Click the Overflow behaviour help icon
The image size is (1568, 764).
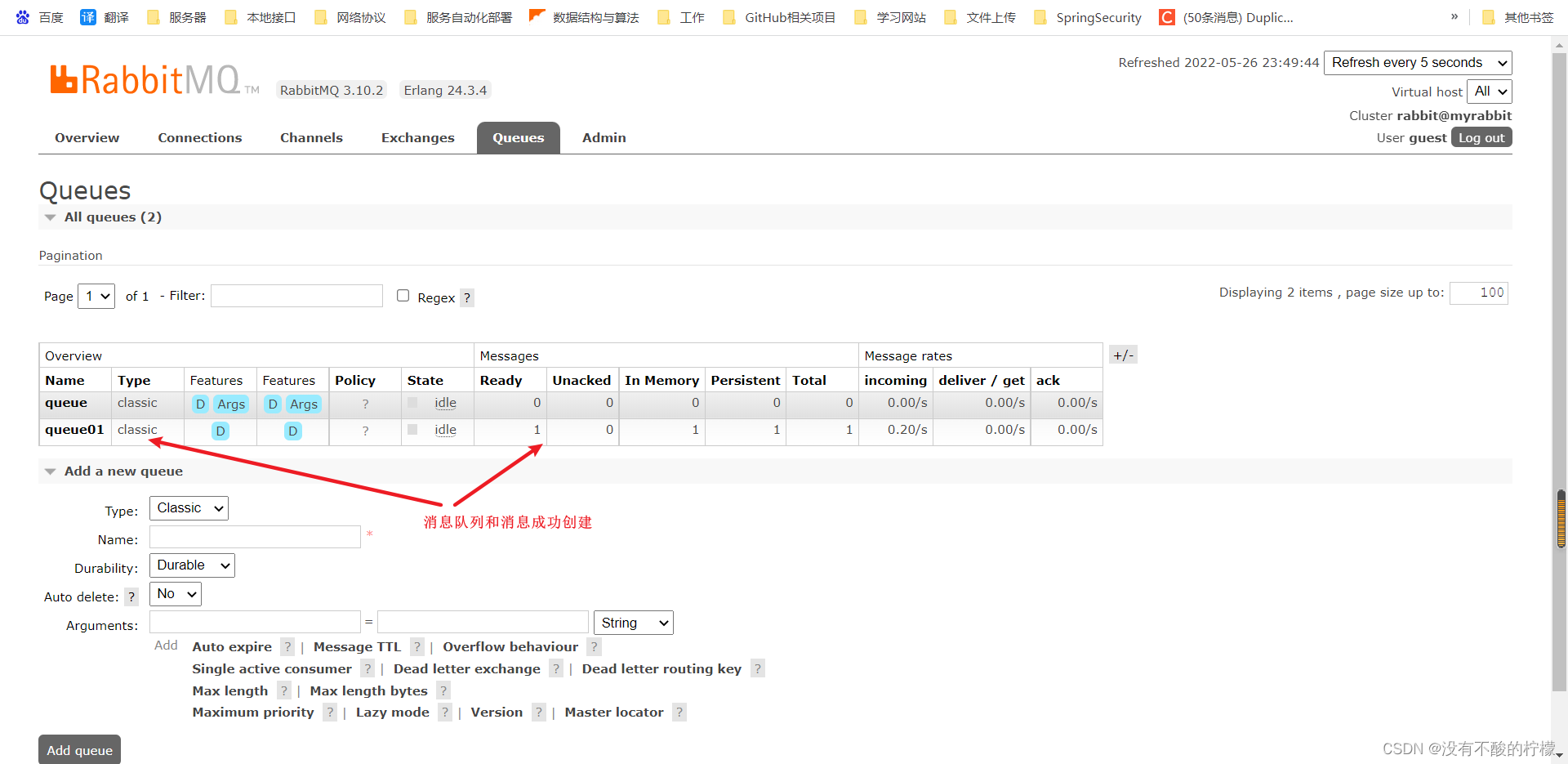(x=595, y=647)
